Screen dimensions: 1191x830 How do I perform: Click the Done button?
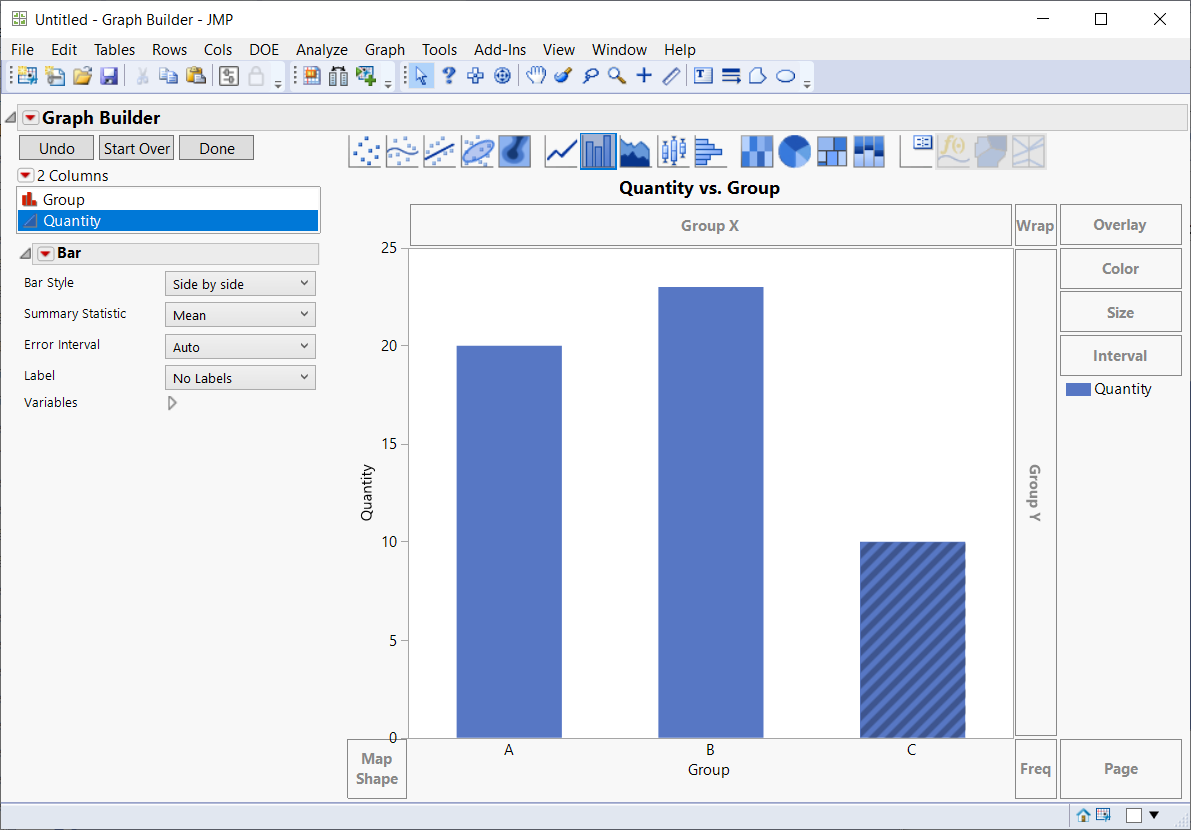click(x=216, y=148)
